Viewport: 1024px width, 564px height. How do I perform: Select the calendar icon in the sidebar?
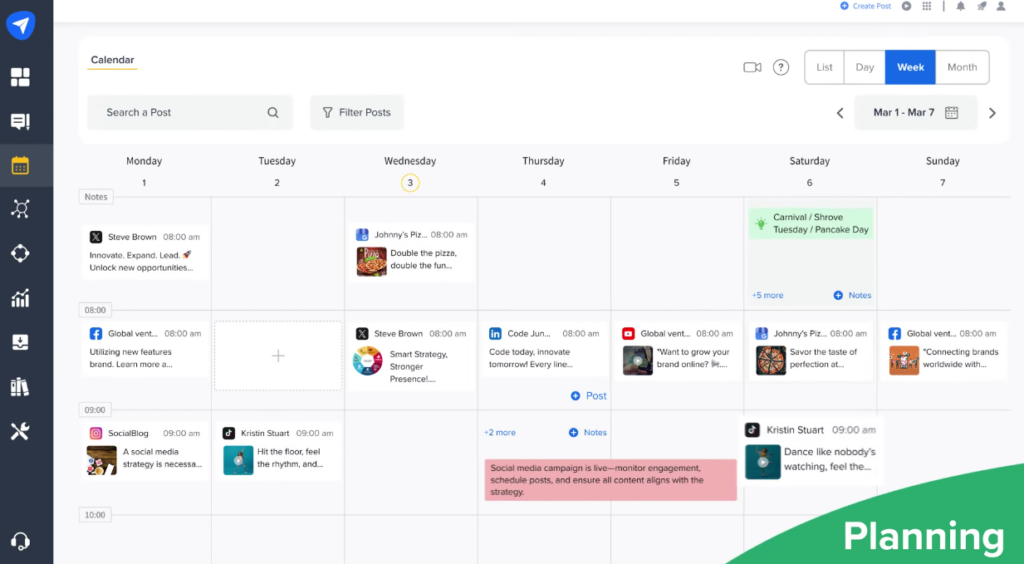click(x=20, y=166)
